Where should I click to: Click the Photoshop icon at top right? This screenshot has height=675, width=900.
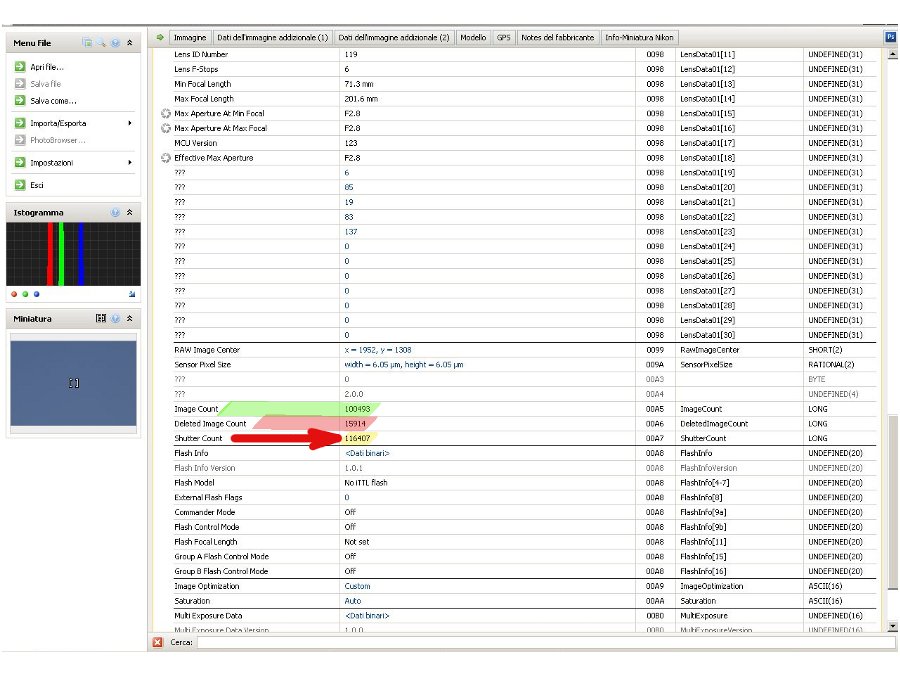[x=890, y=37]
